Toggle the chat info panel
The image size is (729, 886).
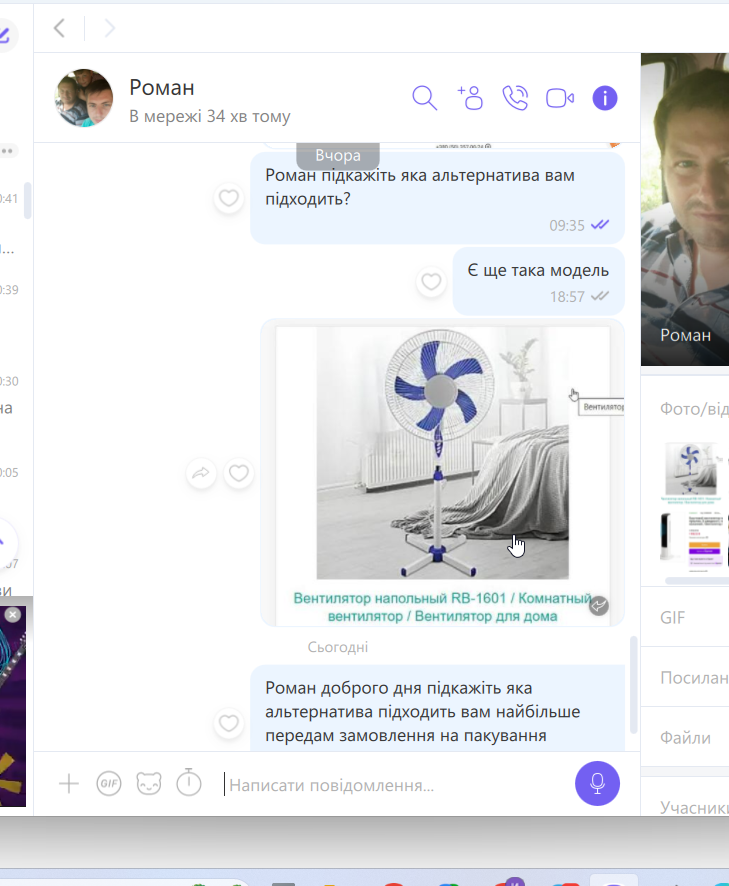pyautogui.click(x=605, y=98)
